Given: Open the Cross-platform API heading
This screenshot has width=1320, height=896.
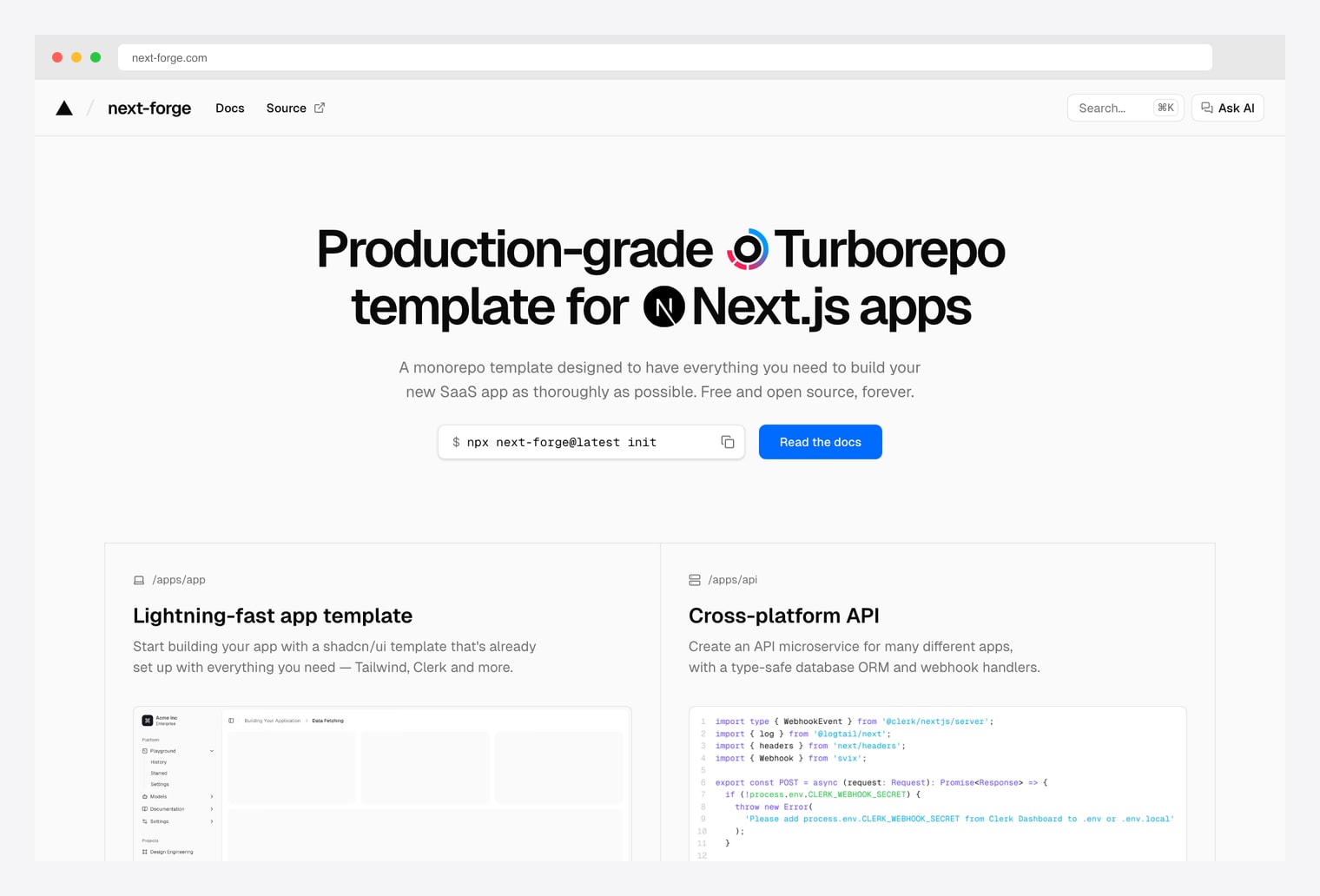Looking at the screenshot, I should click(x=784, y=616).
